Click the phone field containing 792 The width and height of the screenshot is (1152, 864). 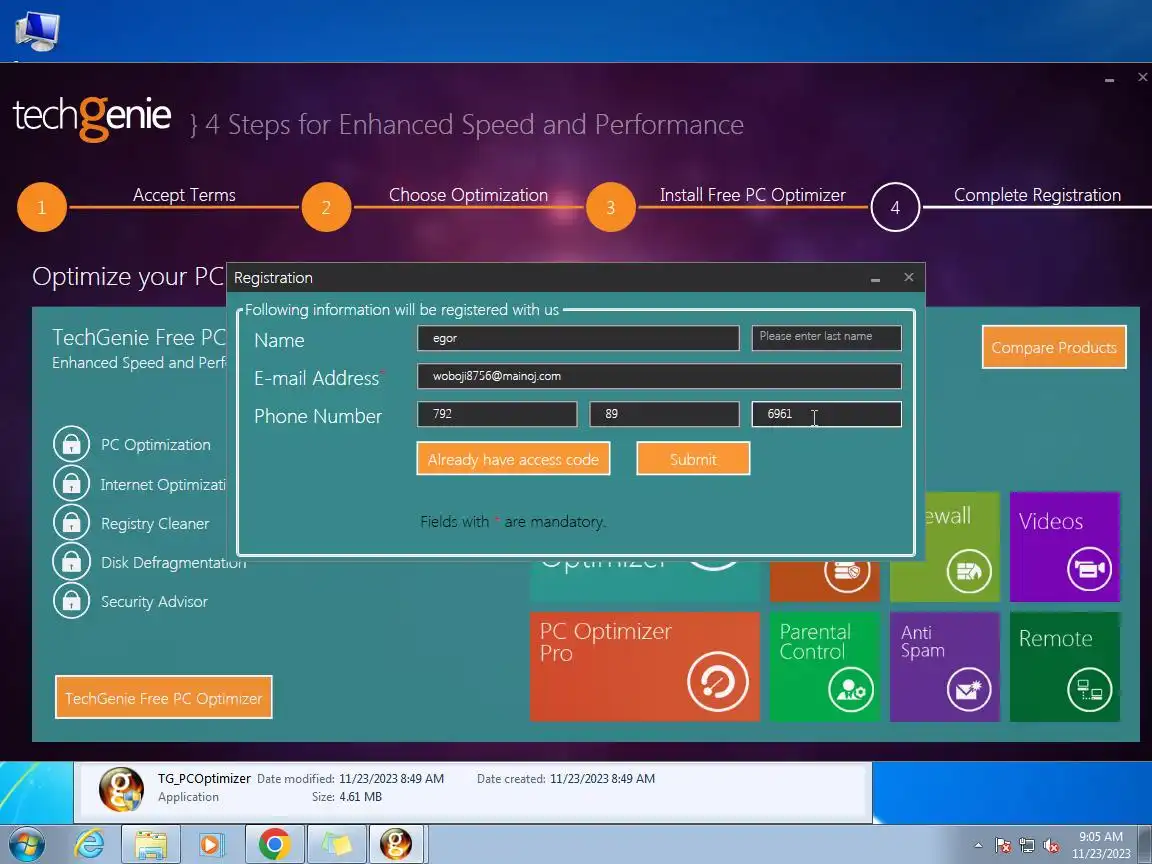click(497, 414)
